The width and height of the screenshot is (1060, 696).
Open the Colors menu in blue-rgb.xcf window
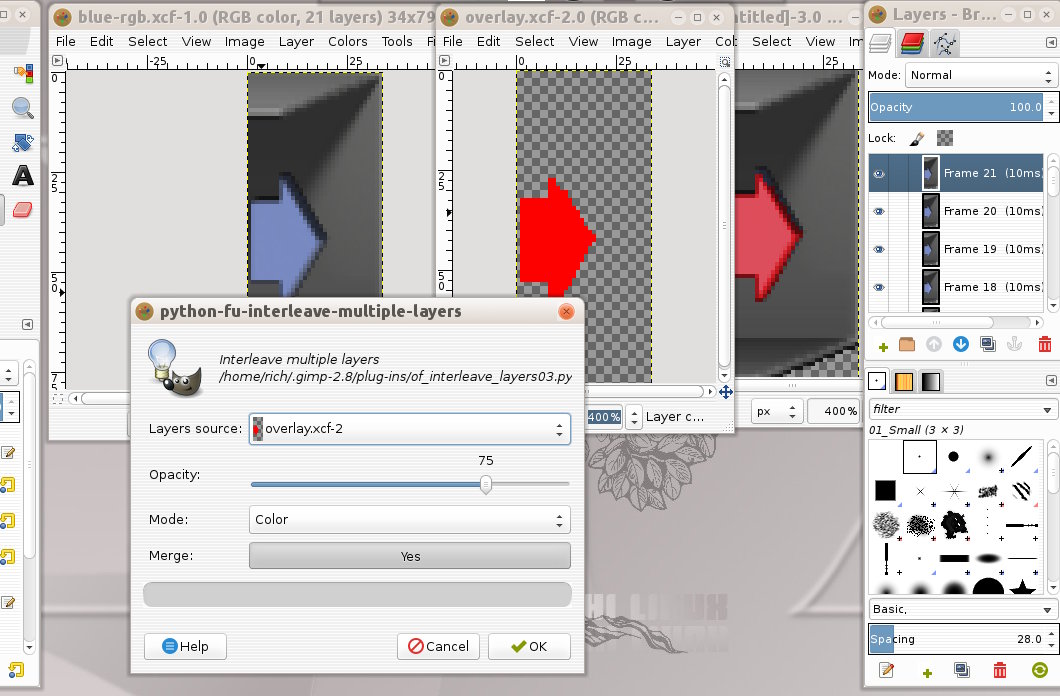tap(348, 41)
